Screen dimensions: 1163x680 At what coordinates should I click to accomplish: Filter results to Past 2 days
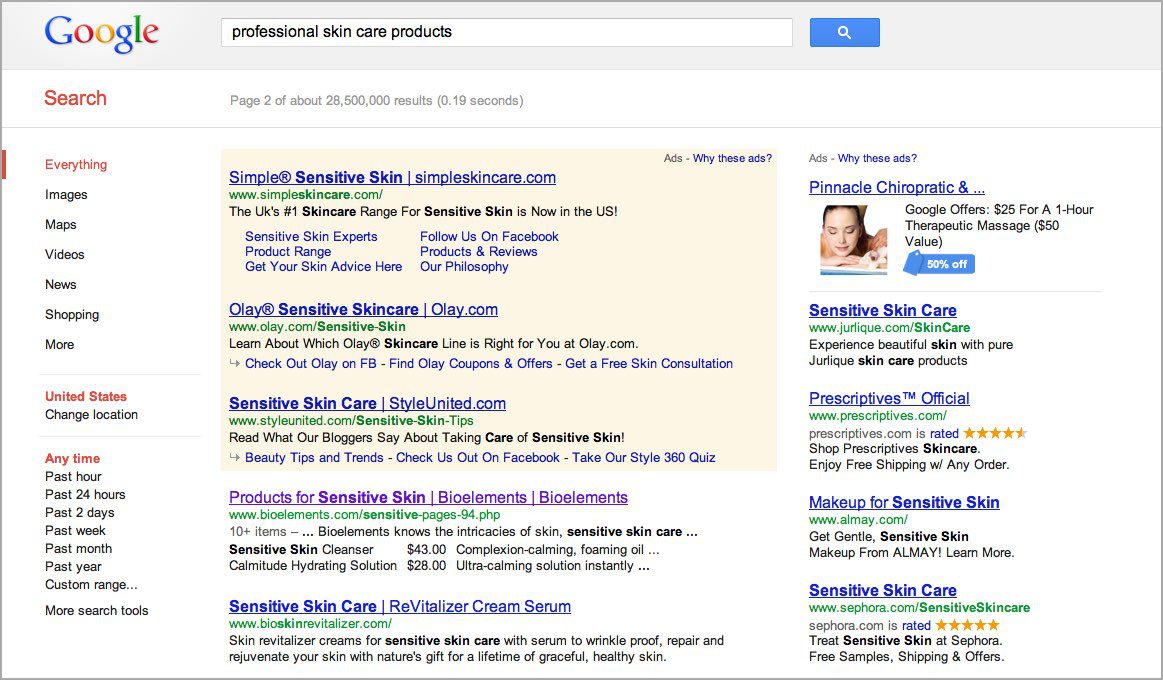click(79, 512)
